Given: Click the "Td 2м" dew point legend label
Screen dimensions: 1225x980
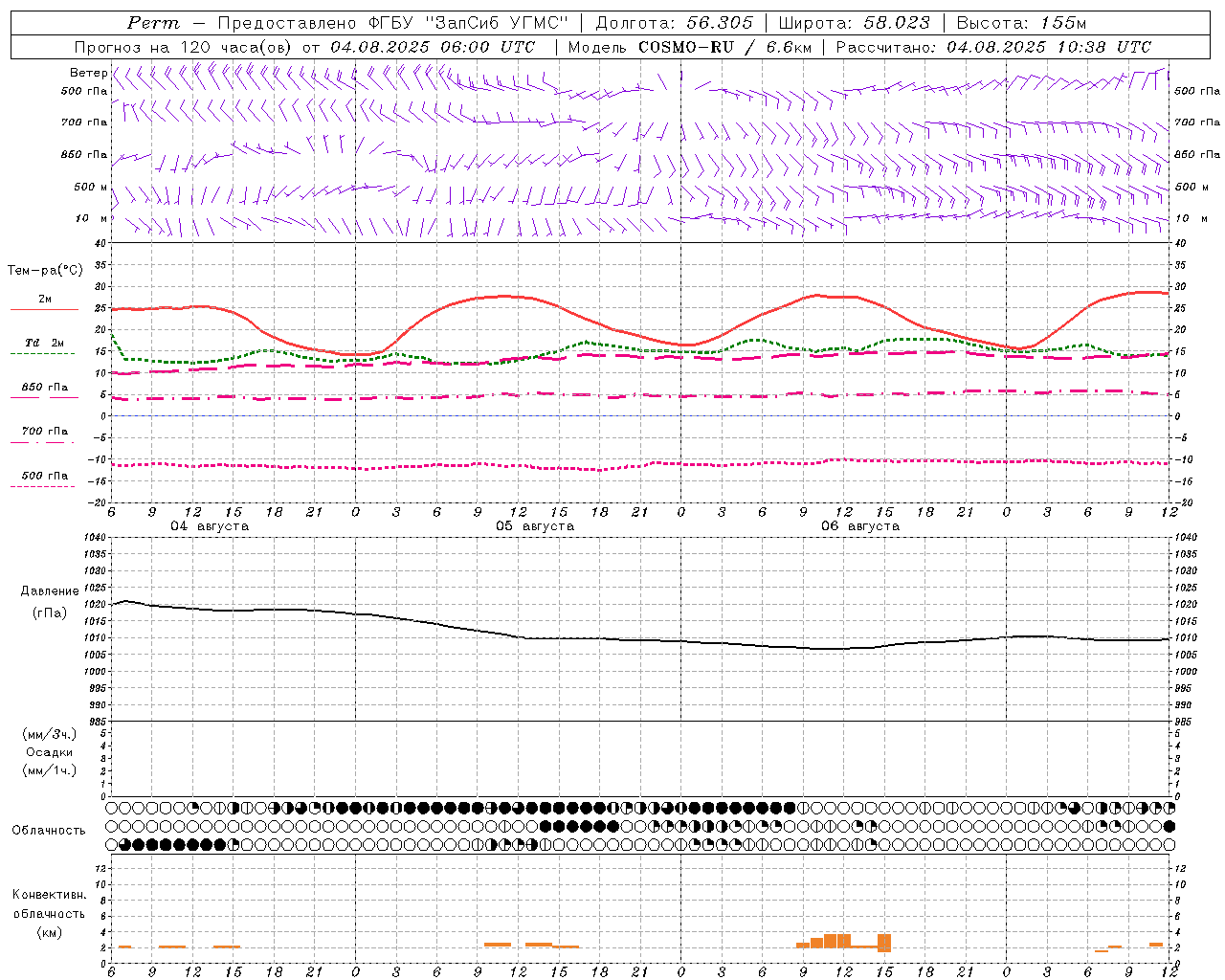Looking at the screenshot, I should pos(45,343).
